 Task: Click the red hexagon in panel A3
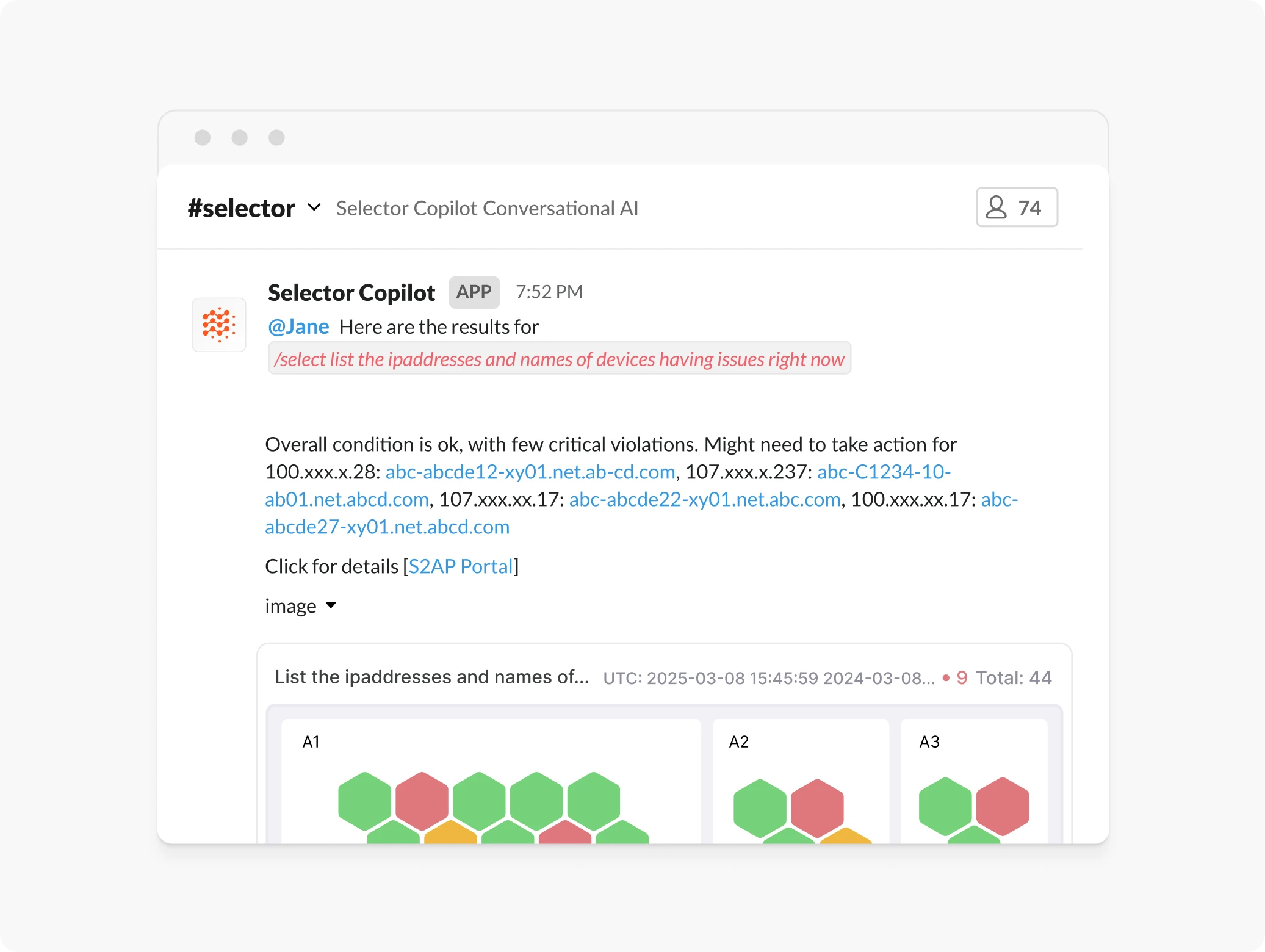pyautogui.click(x=1003, y=801)
